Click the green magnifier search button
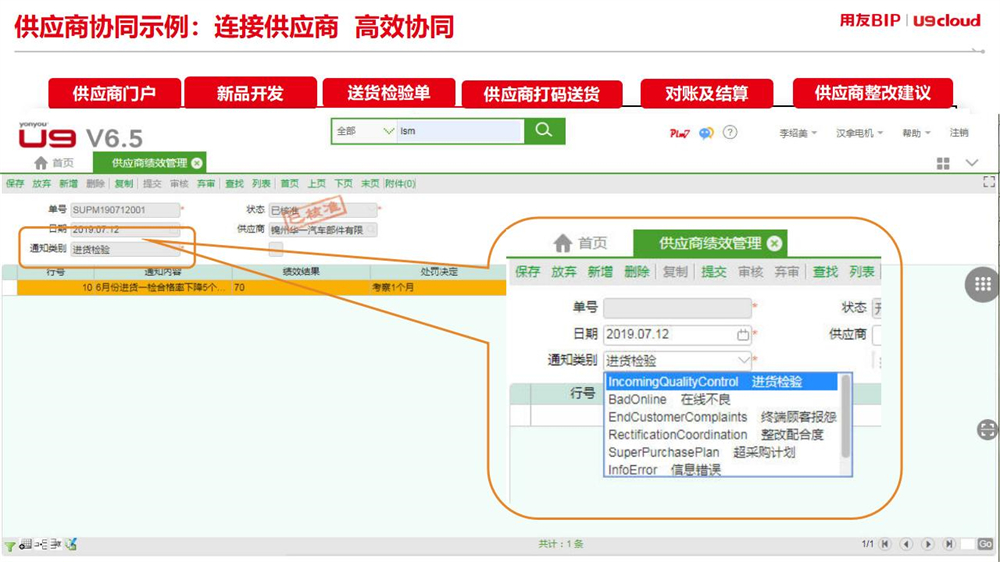The image size is (1000, 562). 544,131
